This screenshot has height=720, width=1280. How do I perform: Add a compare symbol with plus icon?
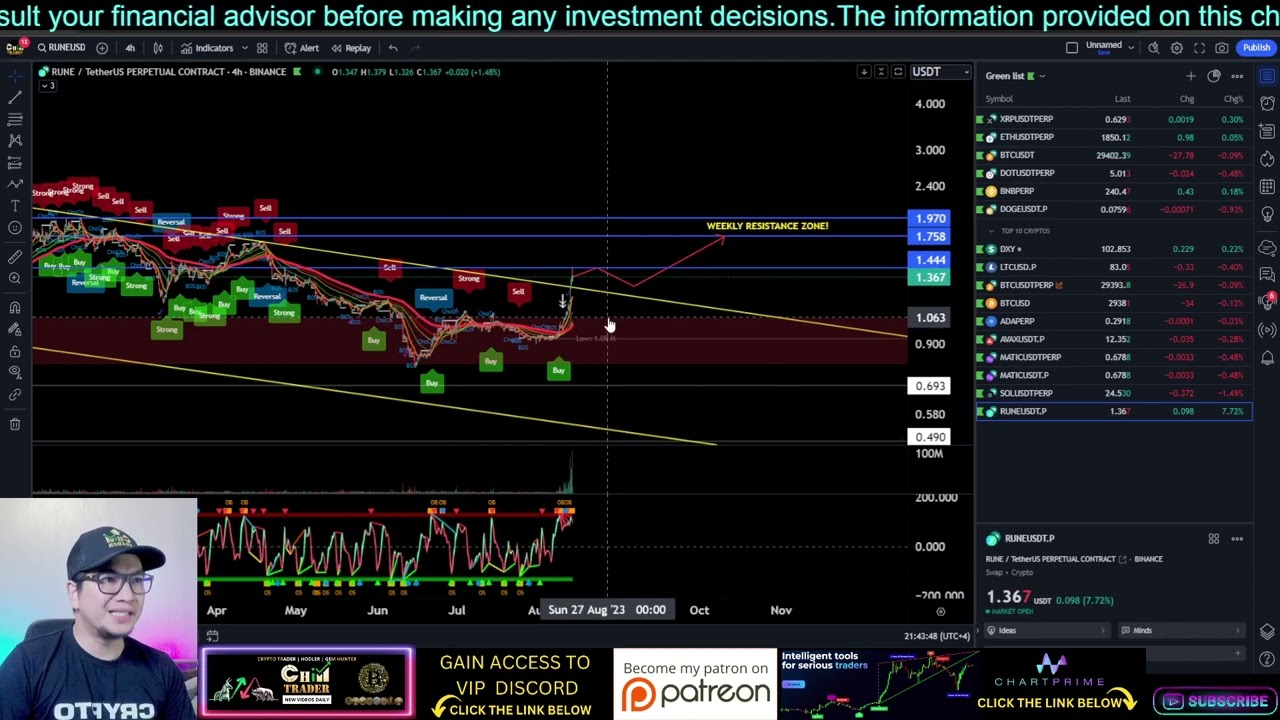point(102,48)
